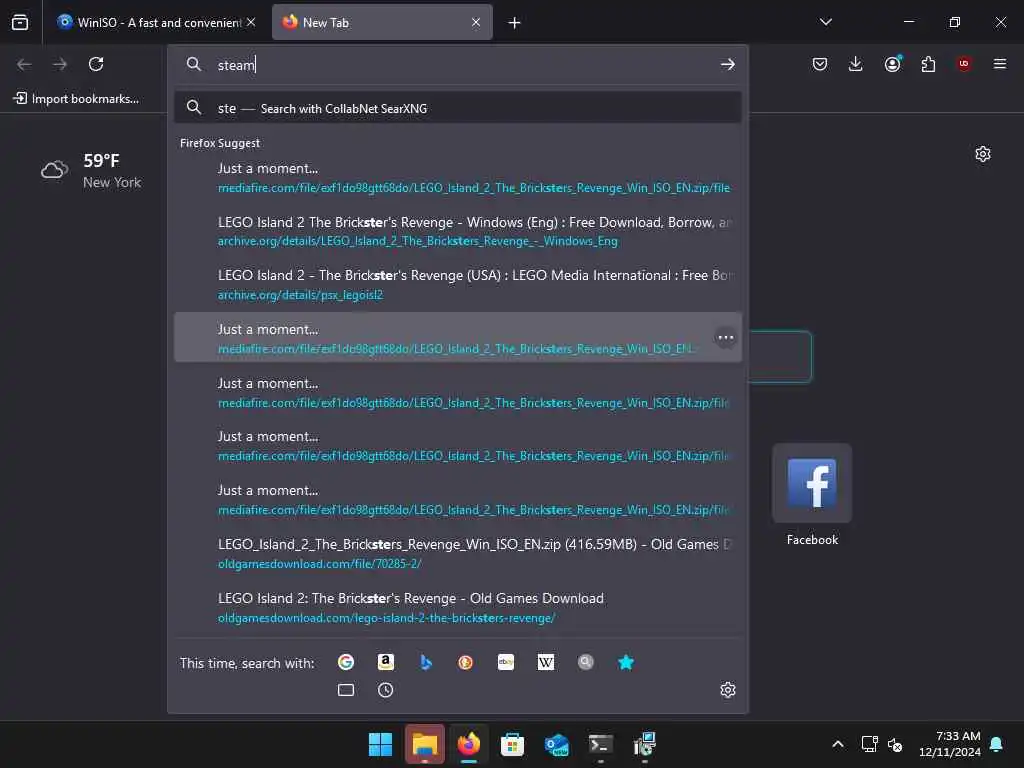Open the Firefox application menu
1024x768 pixels.
click(1000, 64)
